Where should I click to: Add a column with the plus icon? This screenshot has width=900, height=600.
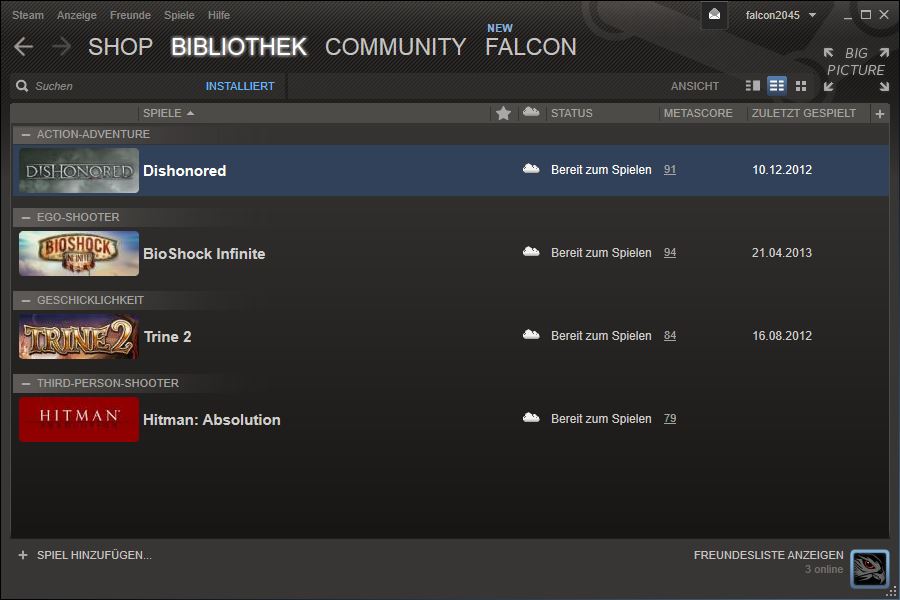(x=880, y=114)
